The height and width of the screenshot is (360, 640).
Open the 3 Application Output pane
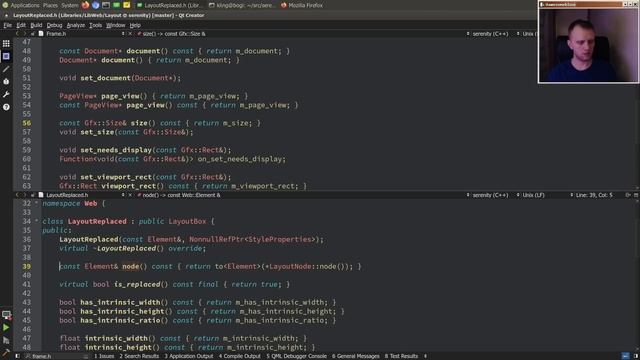(189, 356)
